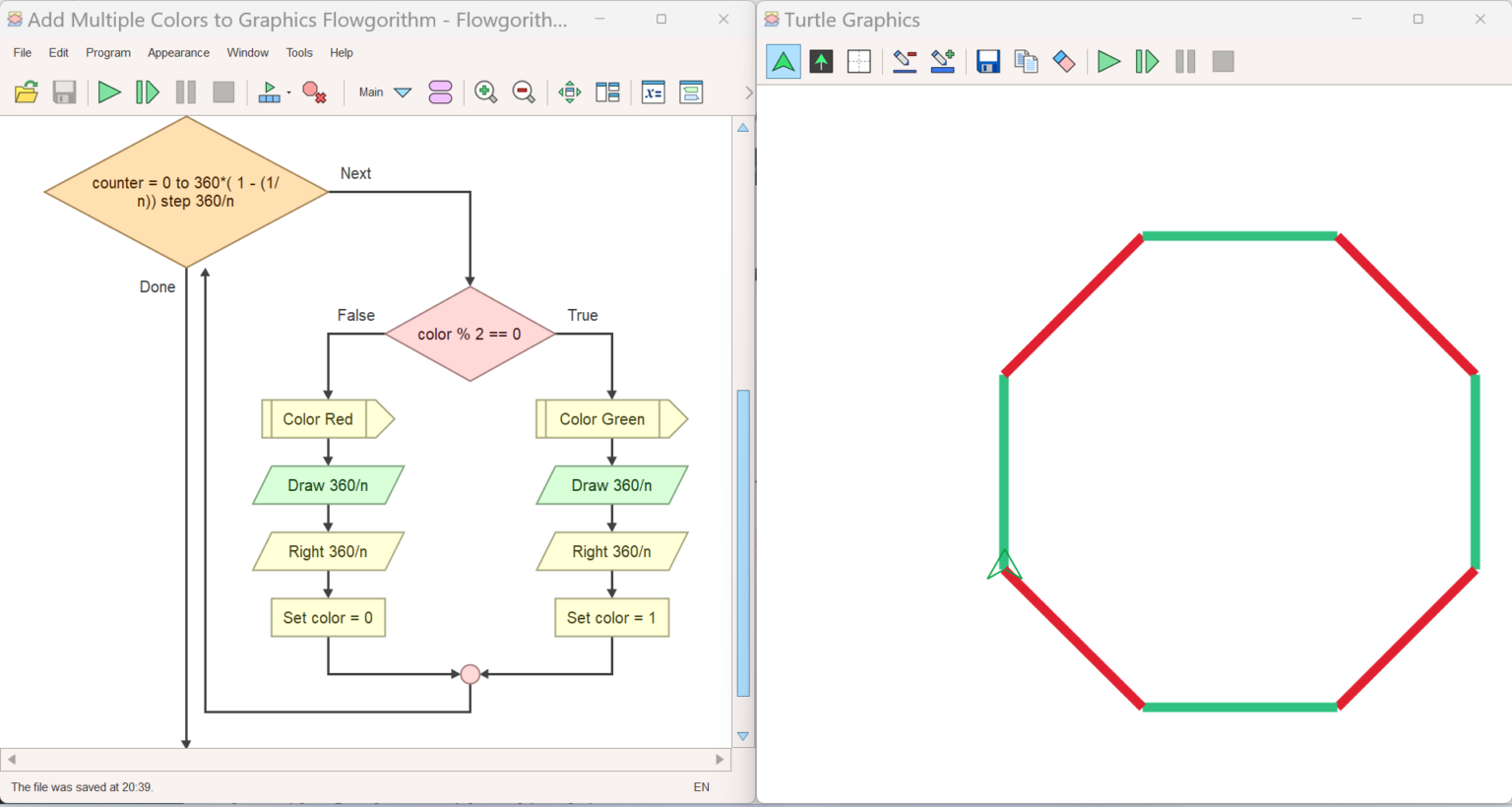The image size is (1512, 807).
Task: Open the Program menu
Action: 108,53
